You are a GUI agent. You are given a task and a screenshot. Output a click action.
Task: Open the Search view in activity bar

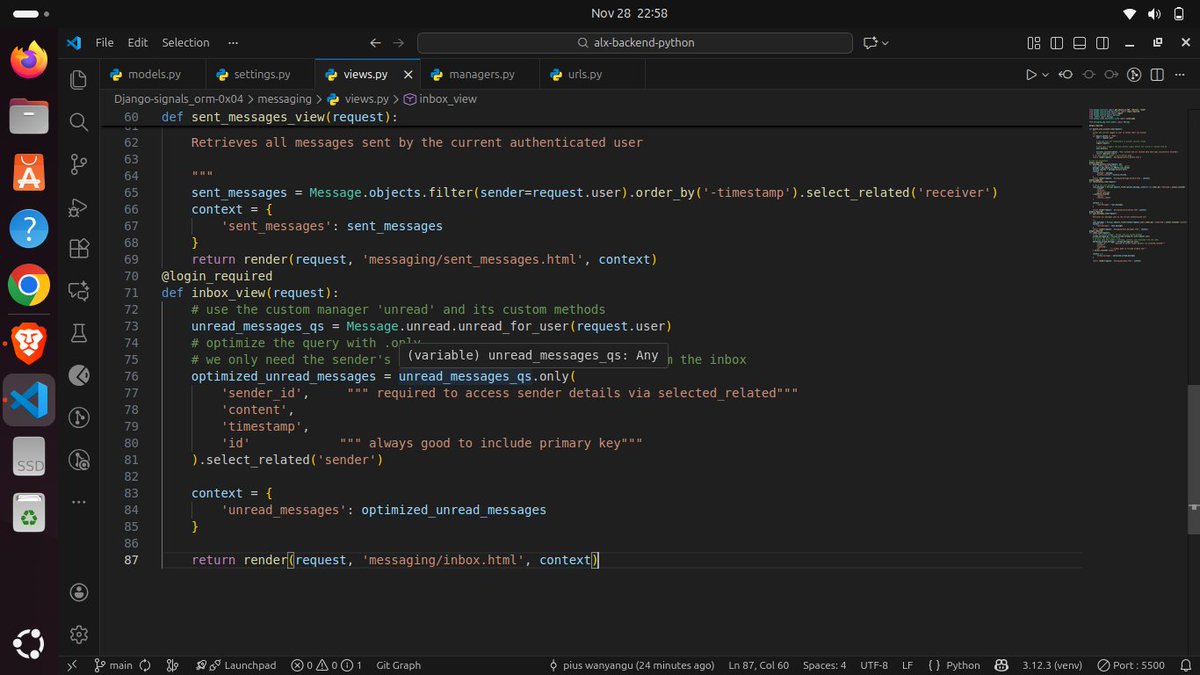pyautogui.click(x=79, y=122)
